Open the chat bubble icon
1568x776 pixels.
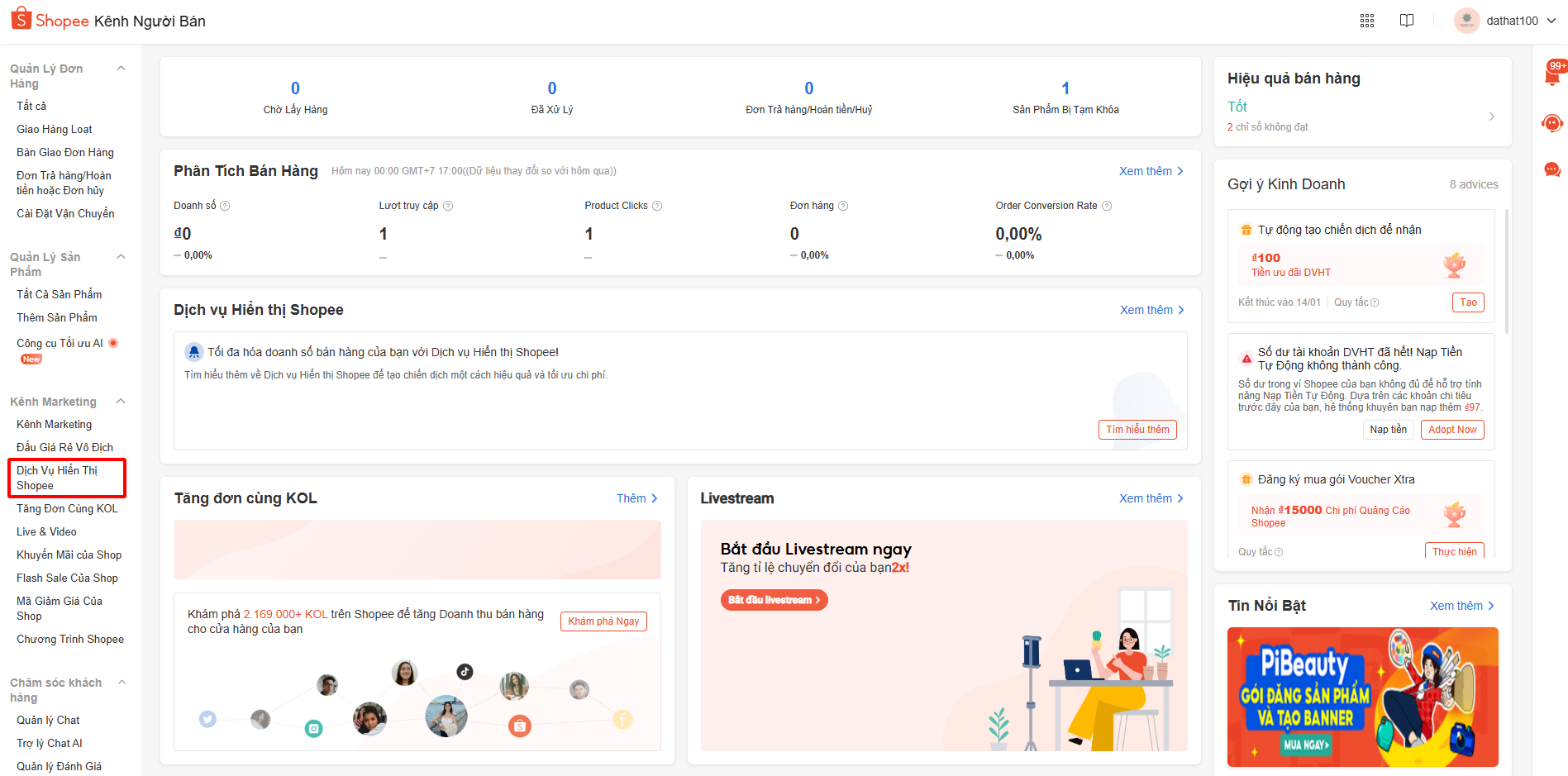pos(1552,169)
